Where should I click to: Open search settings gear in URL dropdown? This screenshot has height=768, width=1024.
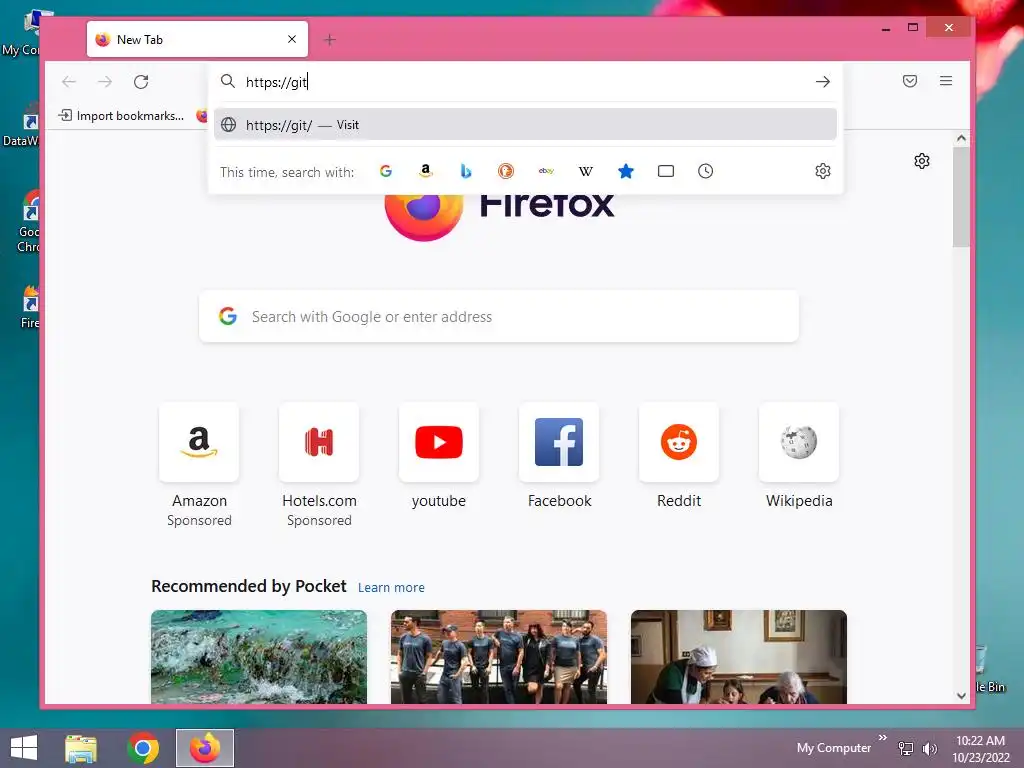(x=823, y=171)
